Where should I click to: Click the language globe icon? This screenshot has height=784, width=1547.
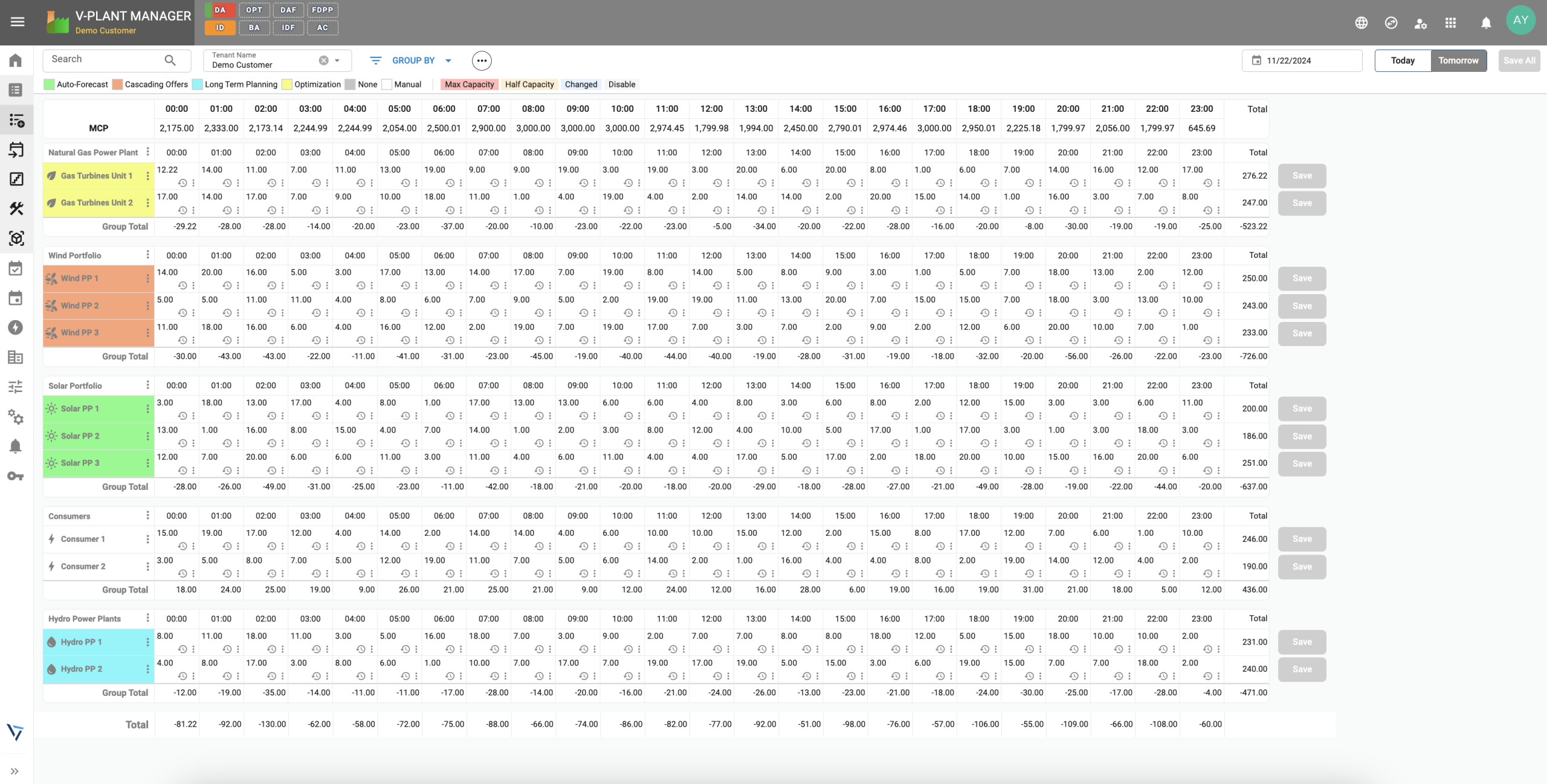(x=1361, y=23)
